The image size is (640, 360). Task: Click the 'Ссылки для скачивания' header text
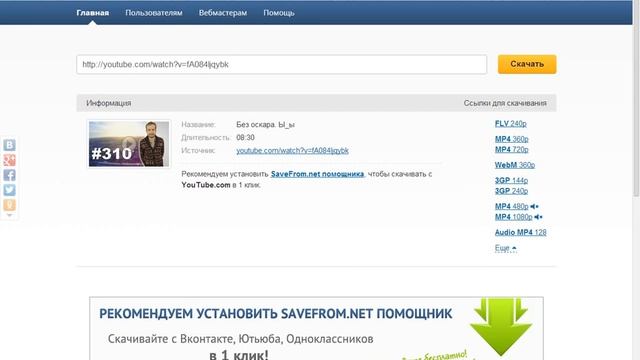[505, 103]
